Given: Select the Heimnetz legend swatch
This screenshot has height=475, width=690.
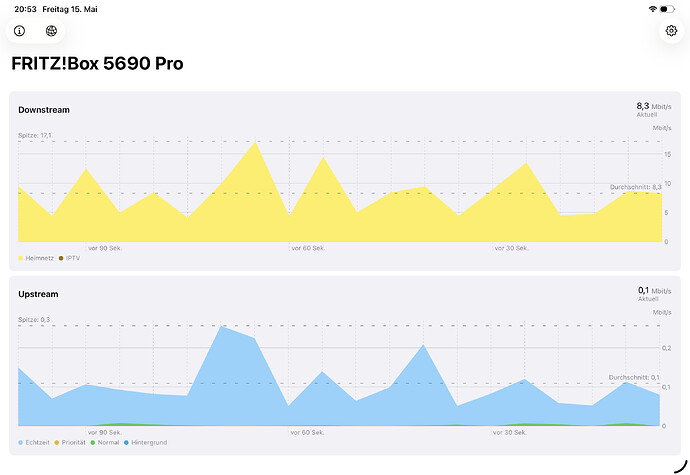Looking at the screenshot, I should coord(20,258).
